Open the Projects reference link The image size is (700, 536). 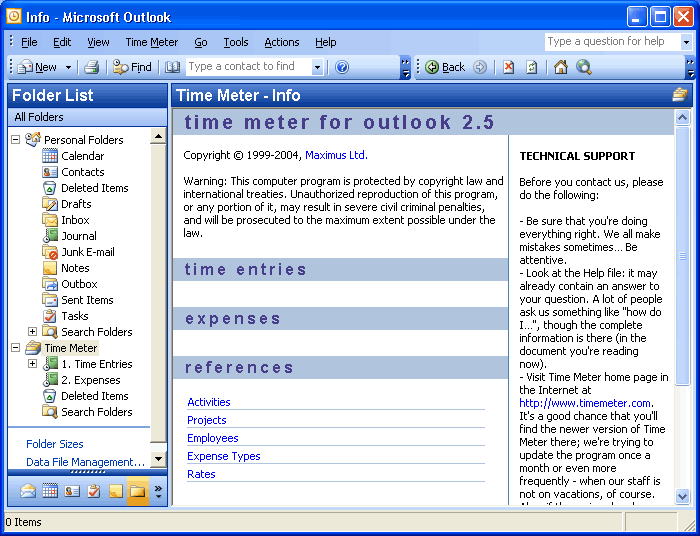point(207,420)
